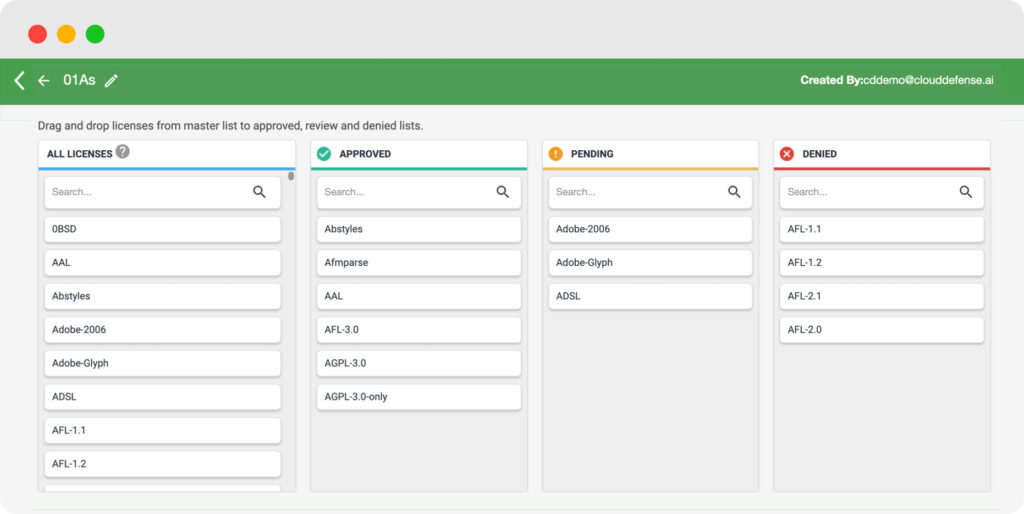Screen dimensions: 1024x514
Task: Select 0BSD in the All Licenses list
Action: (162, 229)
